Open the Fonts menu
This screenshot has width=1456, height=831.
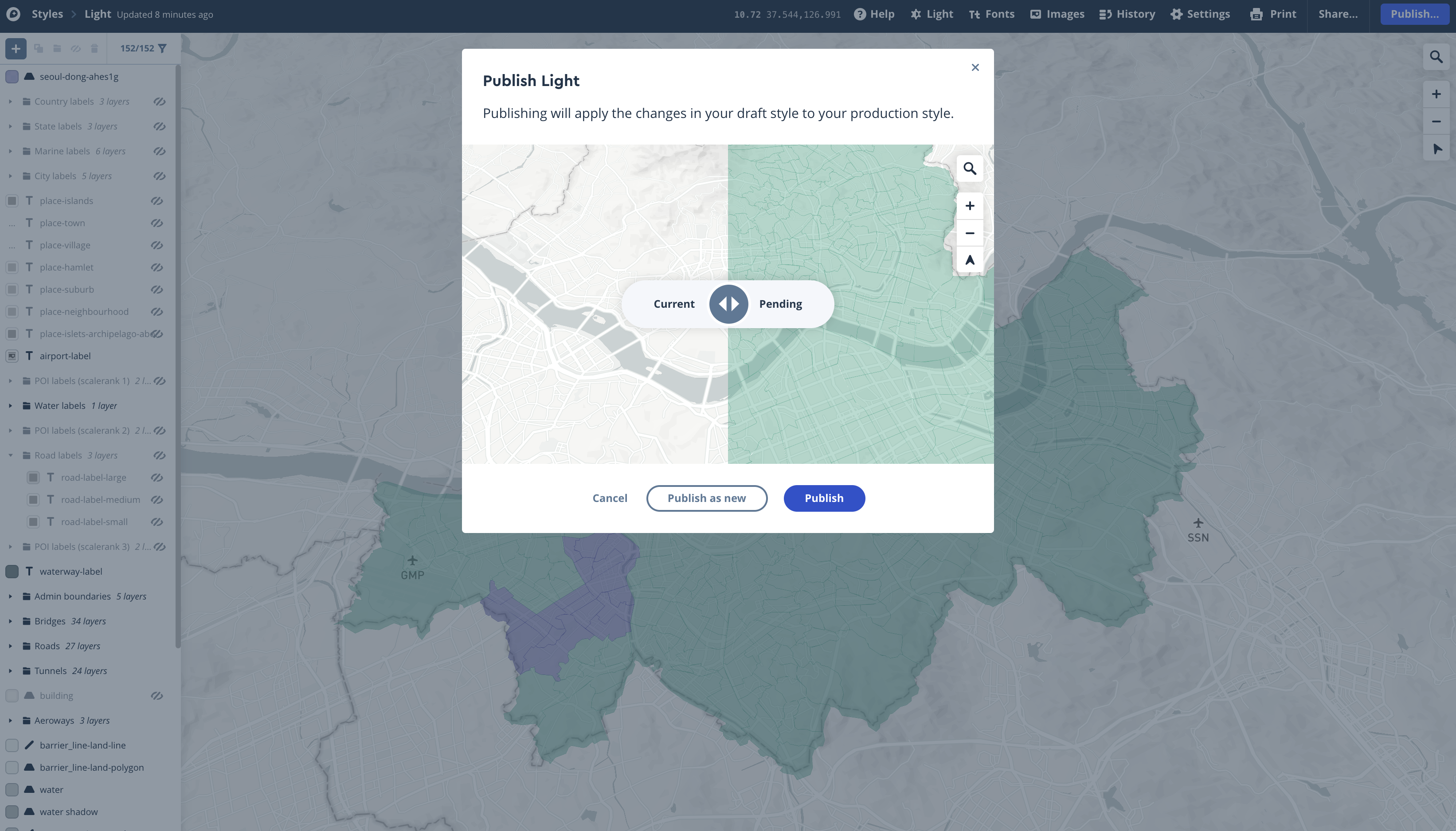[992, 14]
